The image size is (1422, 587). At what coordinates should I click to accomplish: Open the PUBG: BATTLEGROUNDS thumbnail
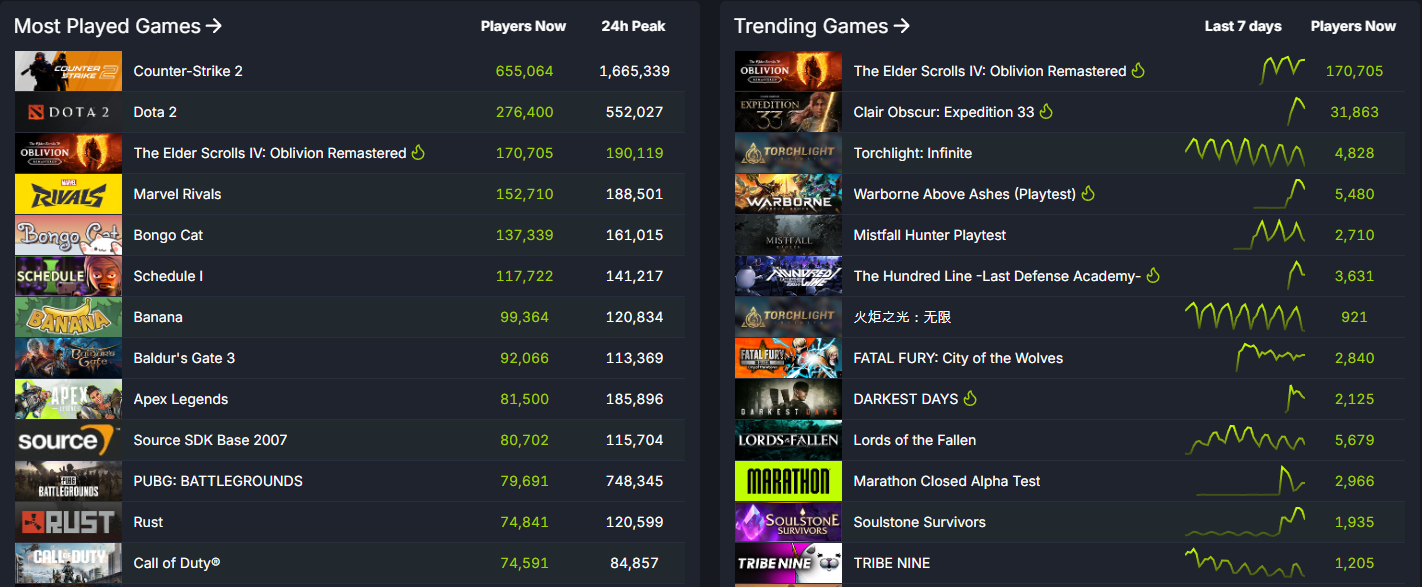tap(68, 481)
